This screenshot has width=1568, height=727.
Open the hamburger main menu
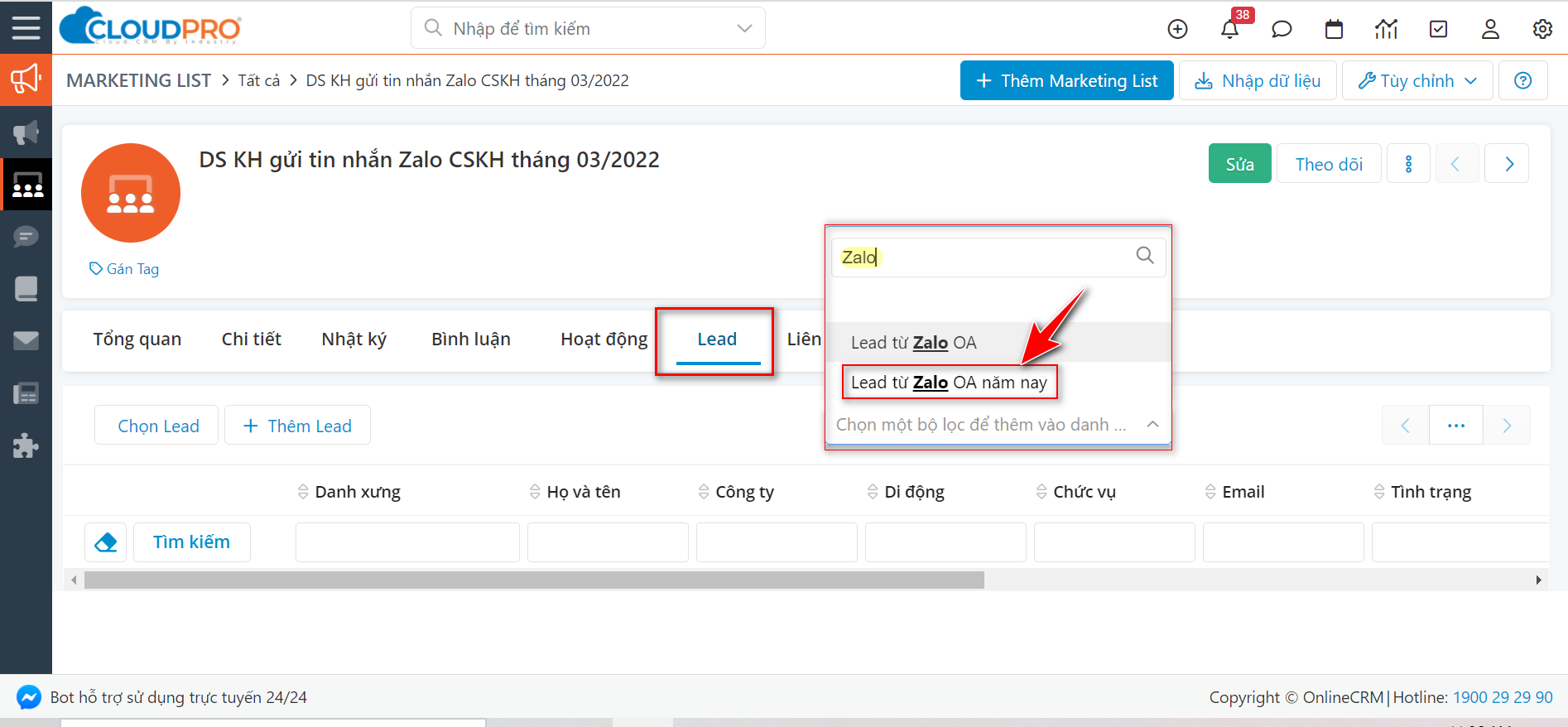pyautogui.click(x=26, y=27)
